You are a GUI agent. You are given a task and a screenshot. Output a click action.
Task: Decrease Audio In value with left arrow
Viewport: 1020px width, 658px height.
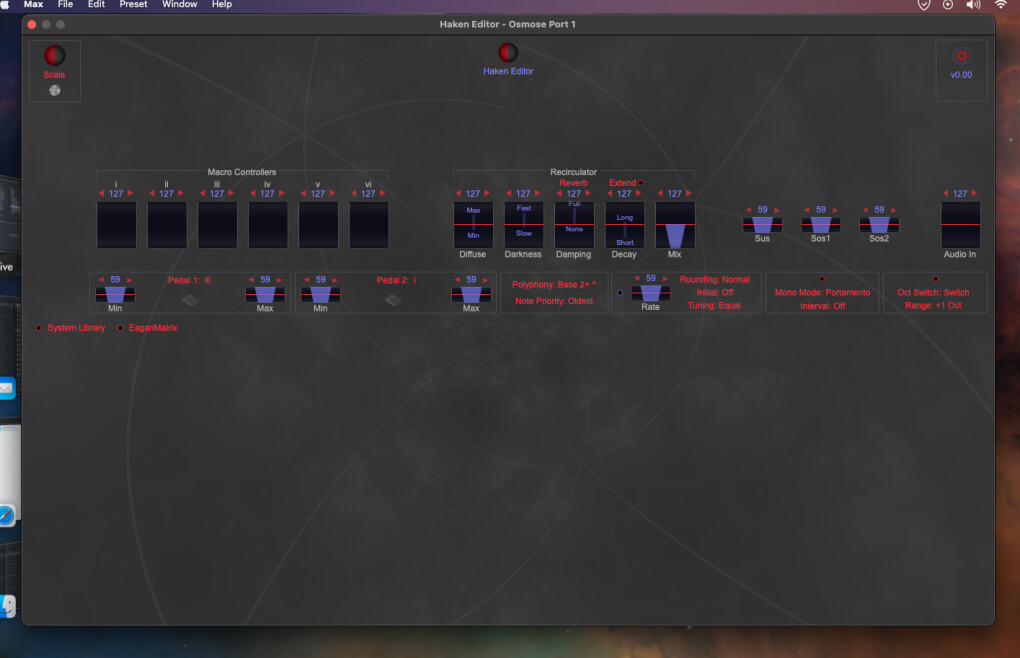tap(946, 193)
